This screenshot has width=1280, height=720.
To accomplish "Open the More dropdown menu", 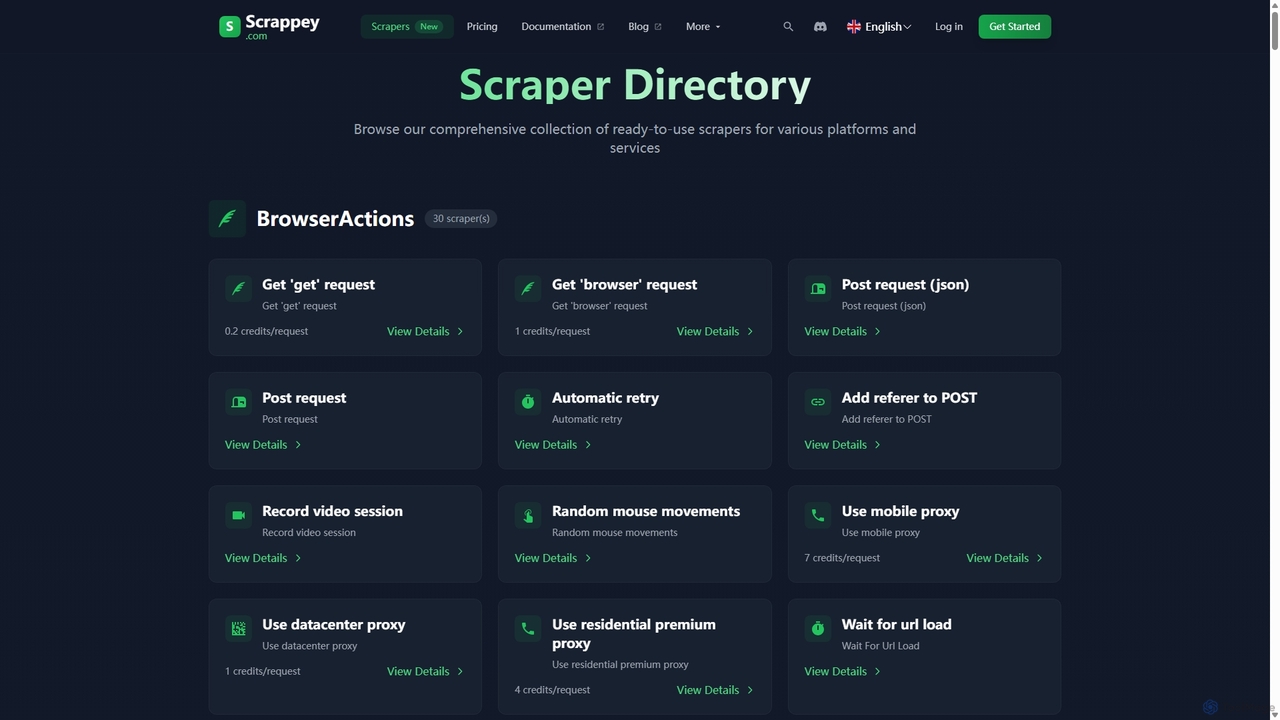I will click(703, 27).
